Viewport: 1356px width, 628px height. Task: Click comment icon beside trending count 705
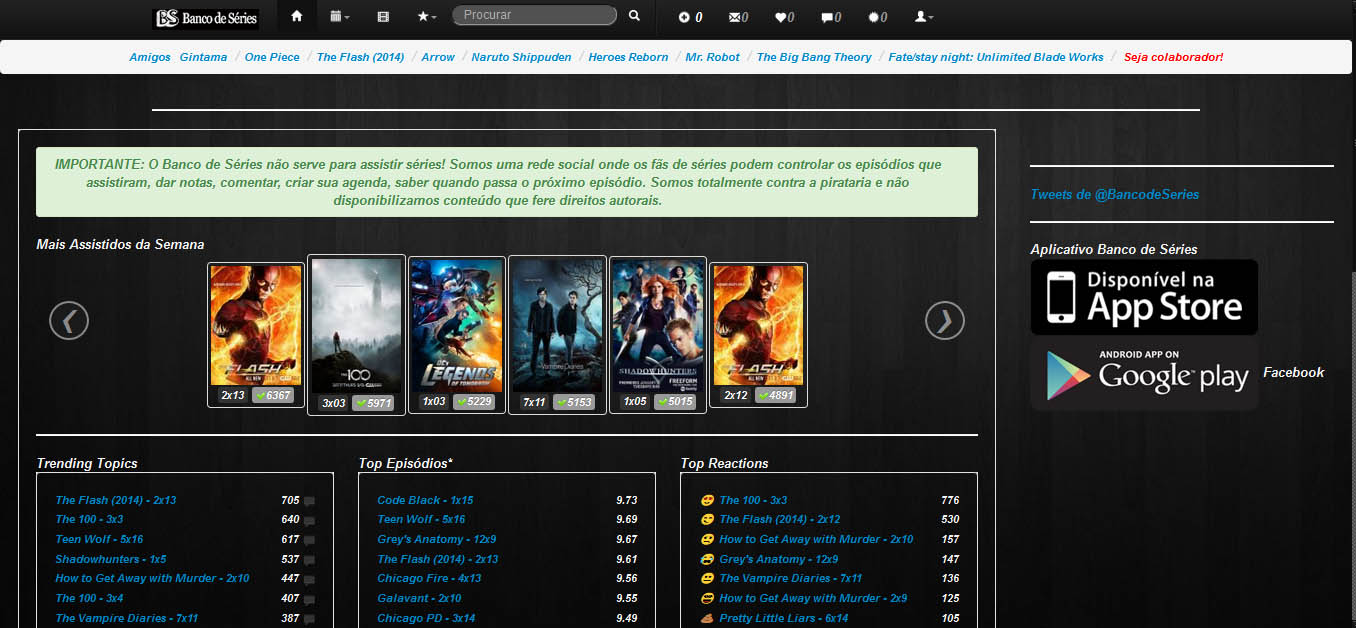[x=310, y=501]
